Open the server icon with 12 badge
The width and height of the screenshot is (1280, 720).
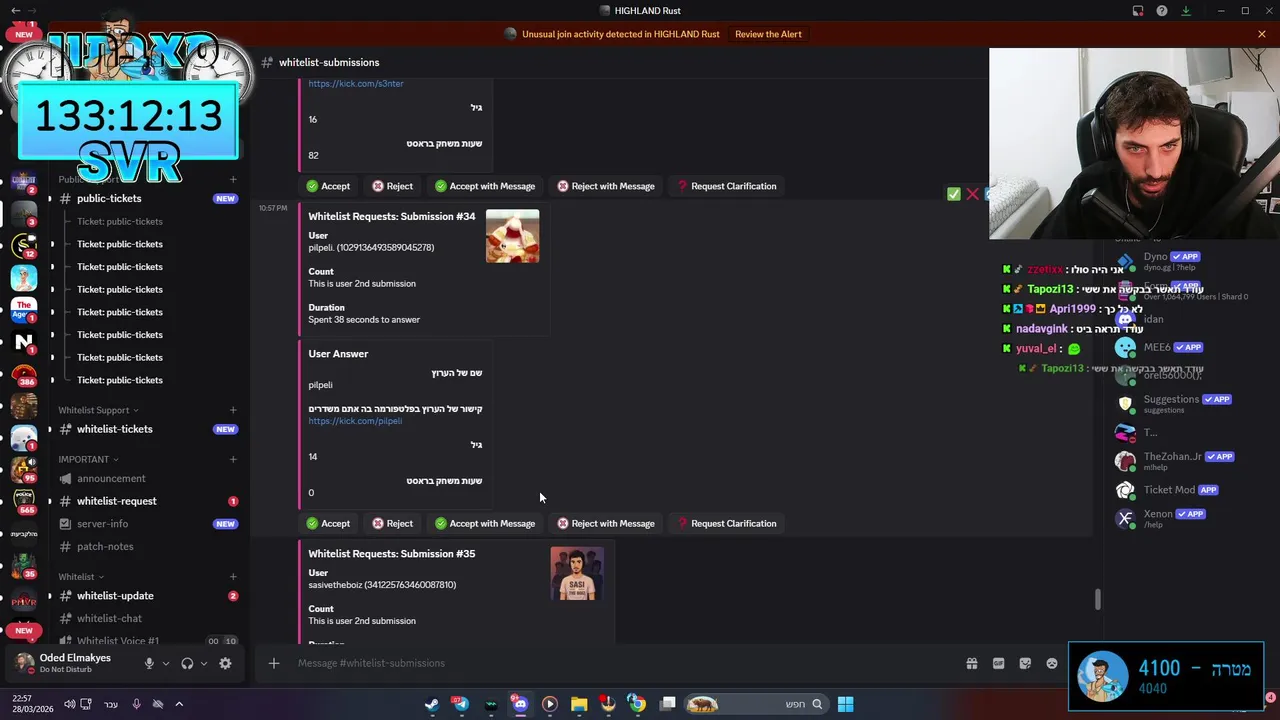[x=24, y=245]
